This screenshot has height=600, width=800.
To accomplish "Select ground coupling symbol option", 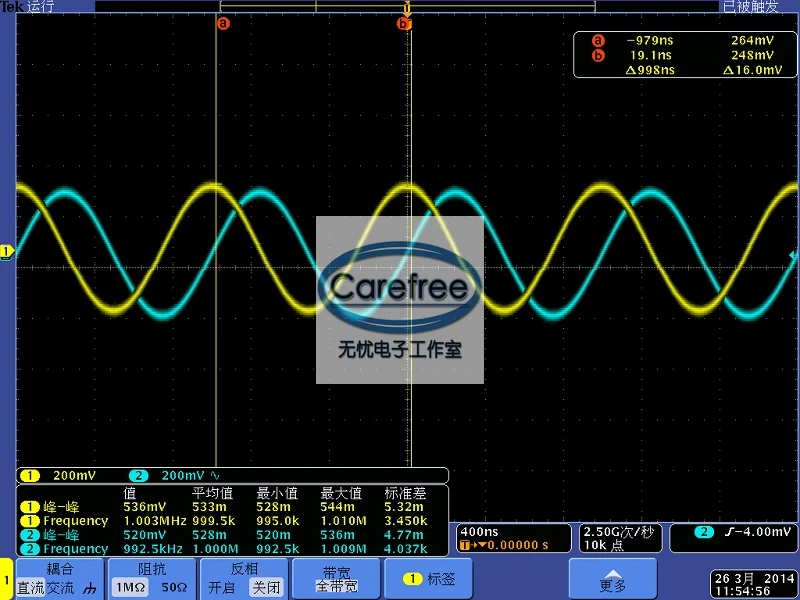I will tap(90, 588).
